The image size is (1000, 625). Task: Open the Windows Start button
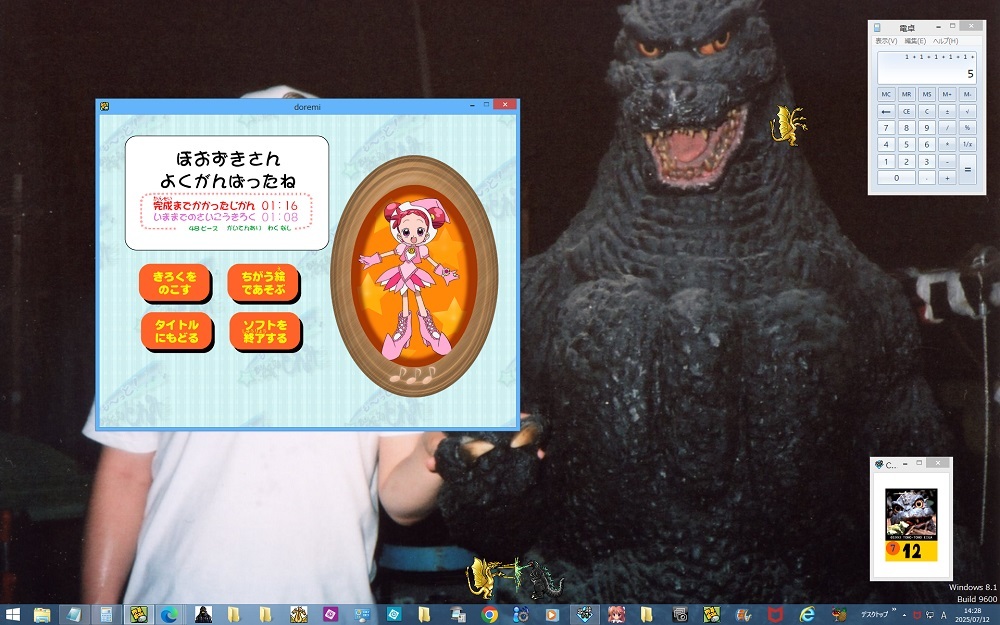coord(12,615)
